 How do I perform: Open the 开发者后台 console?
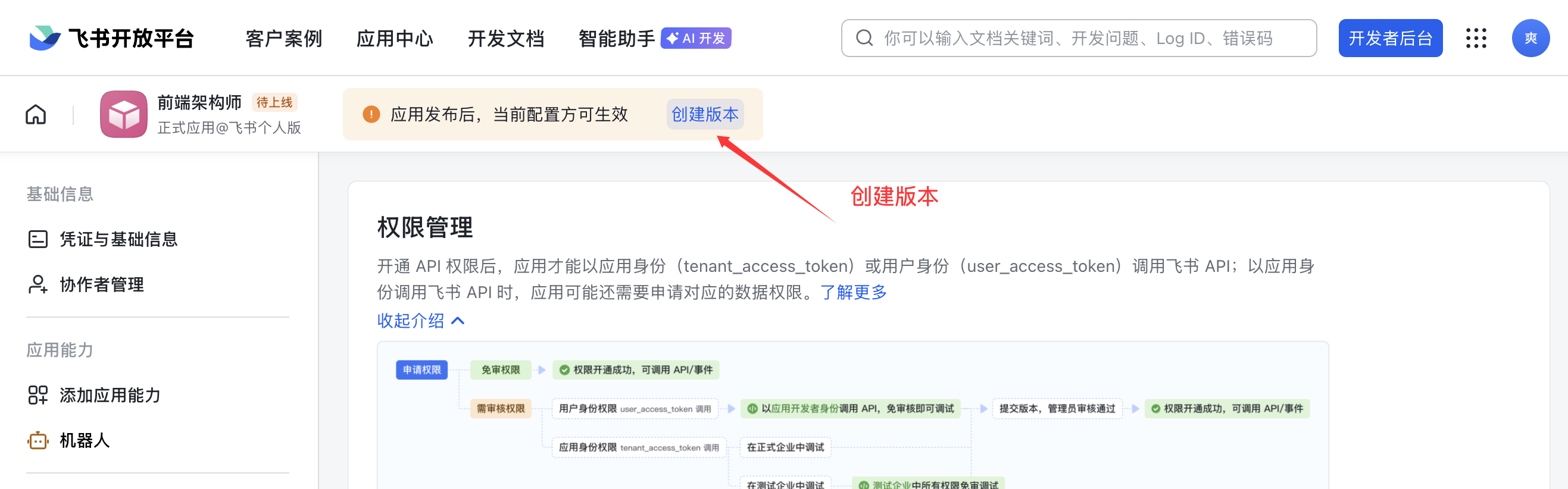(x=1390, y=38)
